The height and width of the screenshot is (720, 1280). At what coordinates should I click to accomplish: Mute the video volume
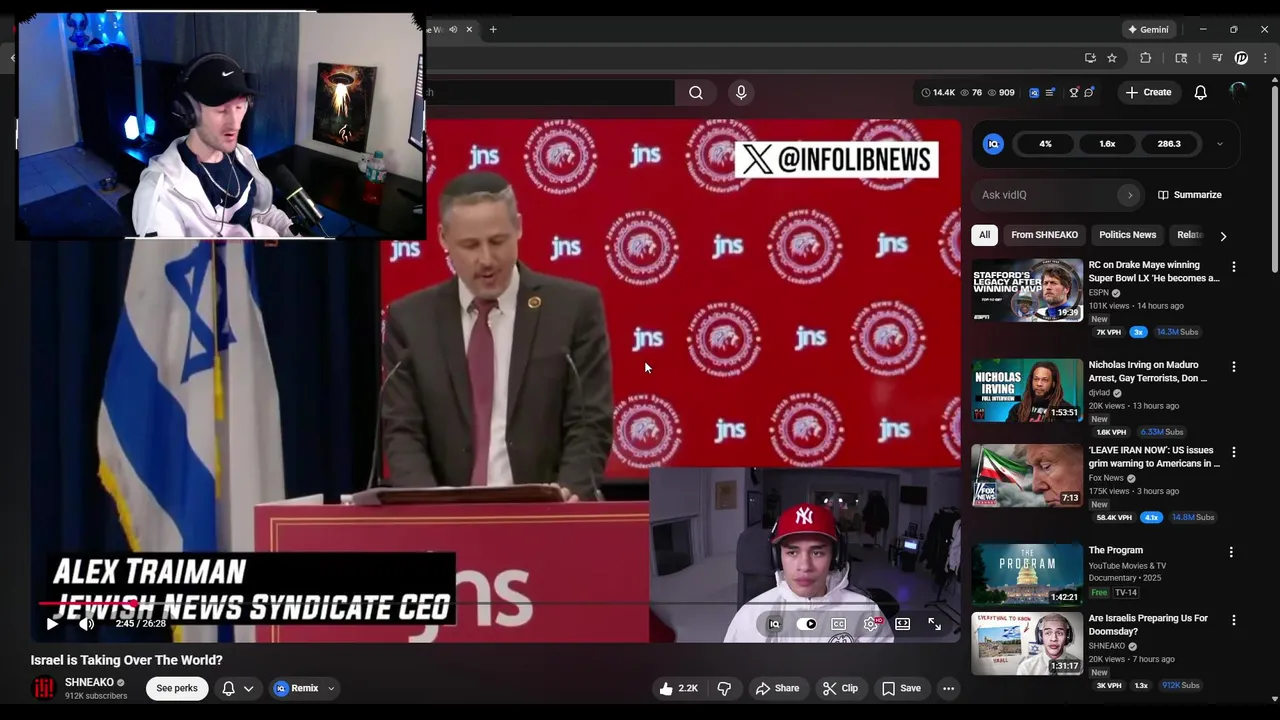click(87, 624)
